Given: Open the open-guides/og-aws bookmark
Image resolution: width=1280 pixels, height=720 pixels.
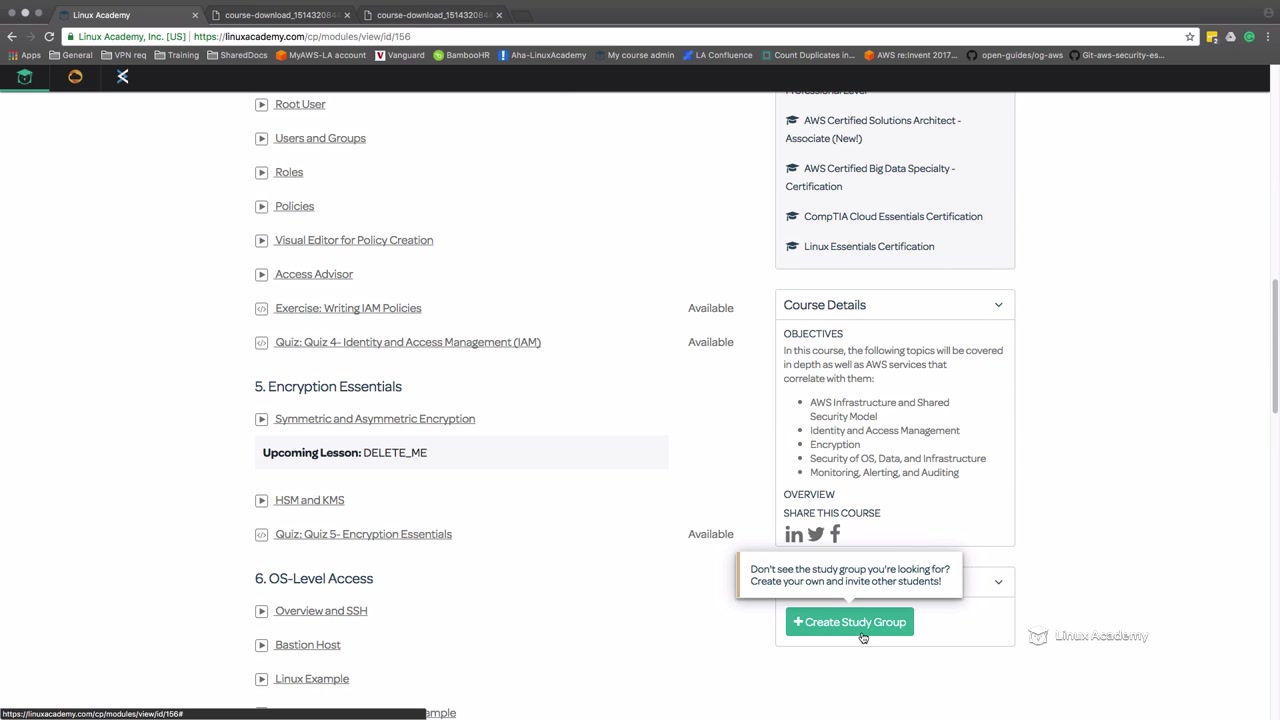Looking at the screenshot, I should [x=1015, y=55].
